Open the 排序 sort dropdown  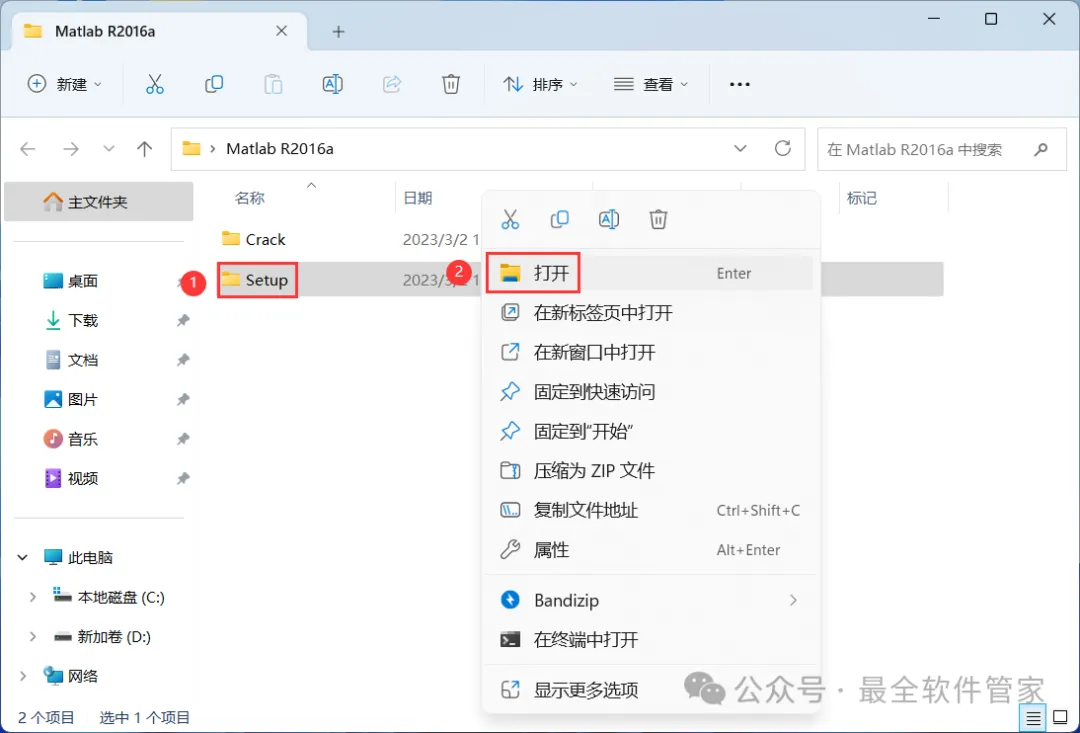coord(541,84)
